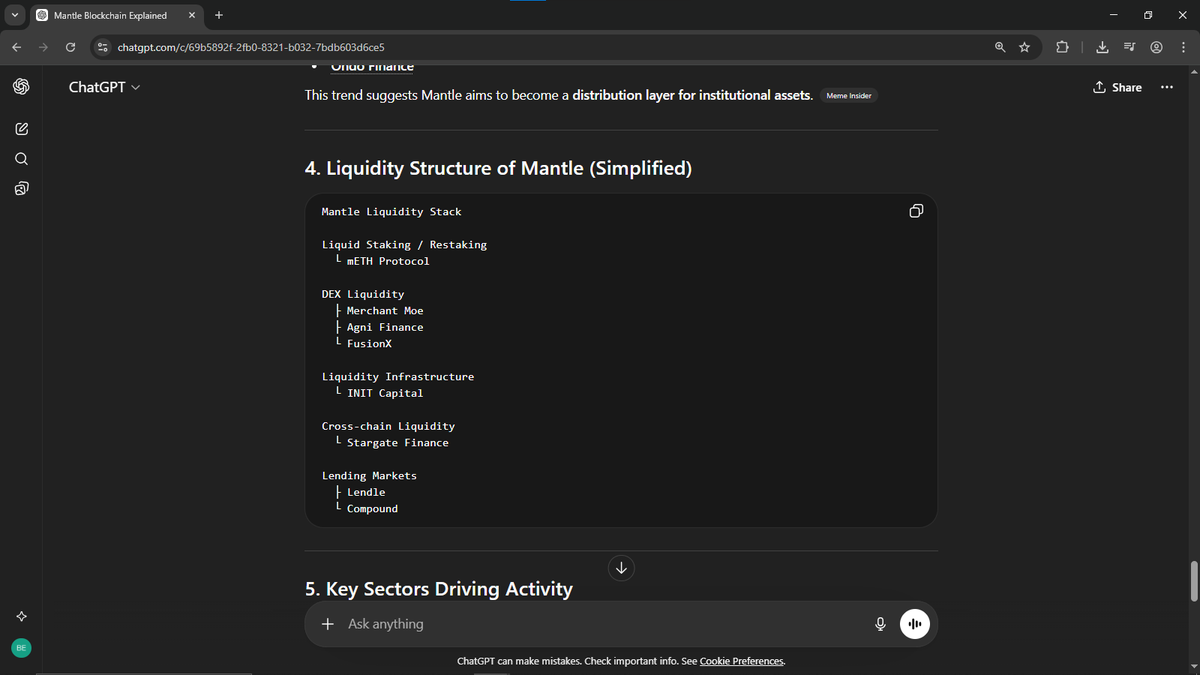Start voice mode with waveform button

click(915, 624)
